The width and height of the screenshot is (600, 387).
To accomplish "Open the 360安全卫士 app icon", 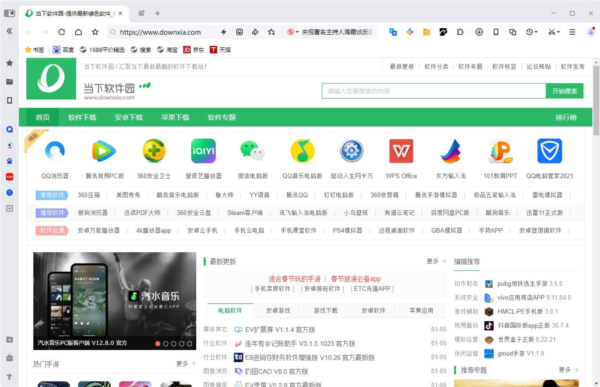I will pos(154,151).
